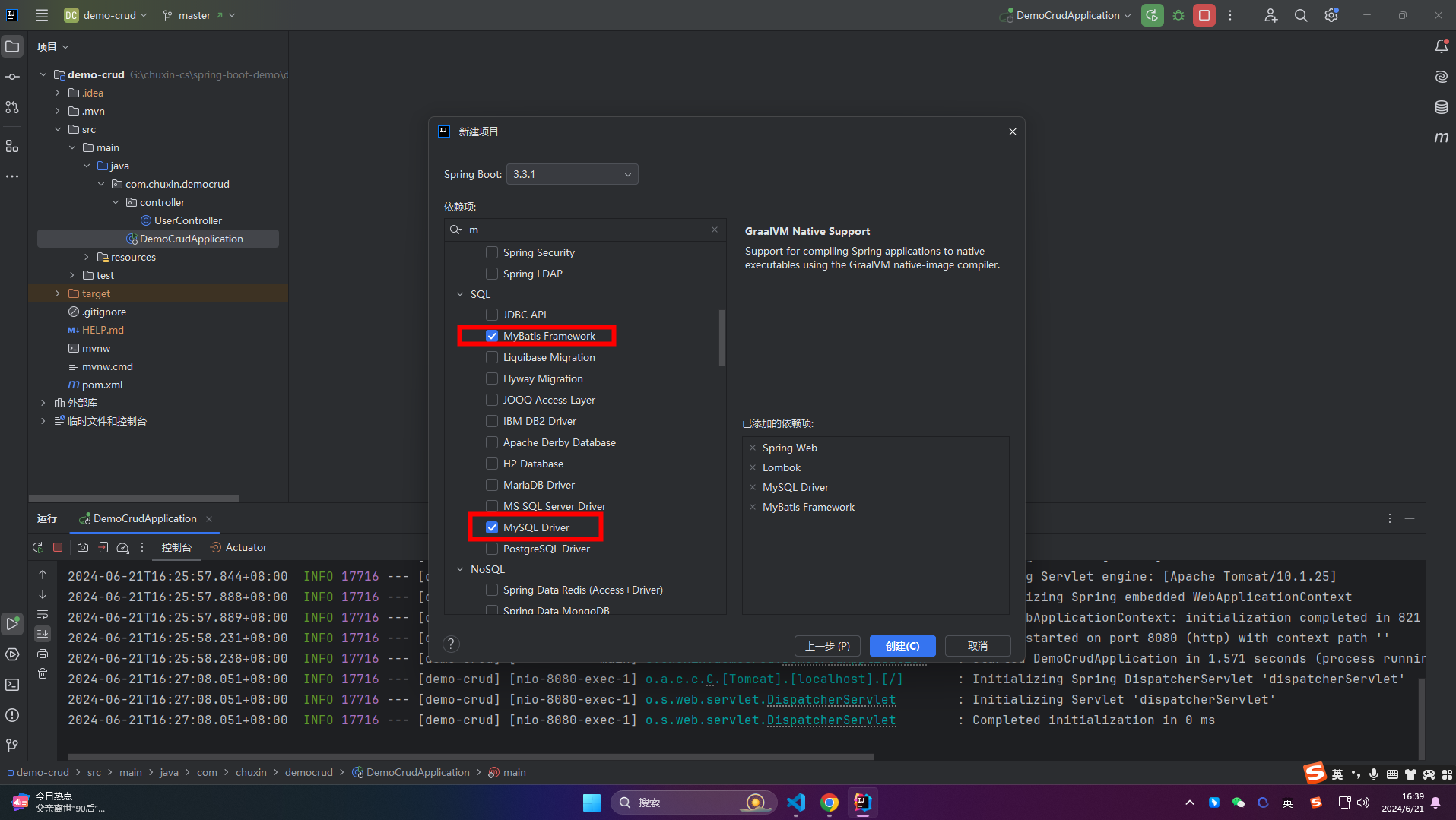Click the 取消 cancel button
This screenshot has height=820, width=1456.
click(978, 646)
